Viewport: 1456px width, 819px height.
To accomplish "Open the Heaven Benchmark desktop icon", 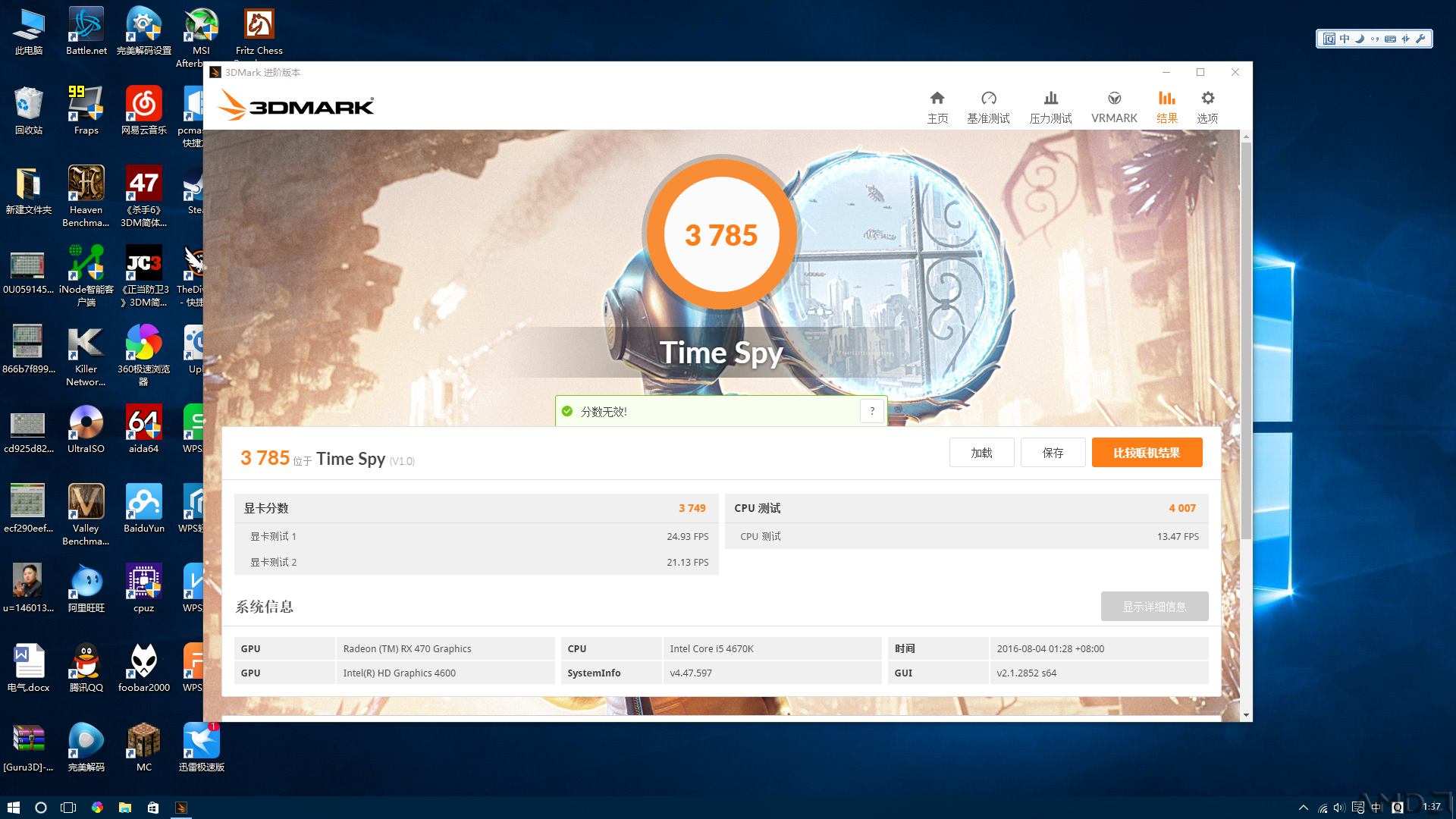I will click(x=86, y=196).
